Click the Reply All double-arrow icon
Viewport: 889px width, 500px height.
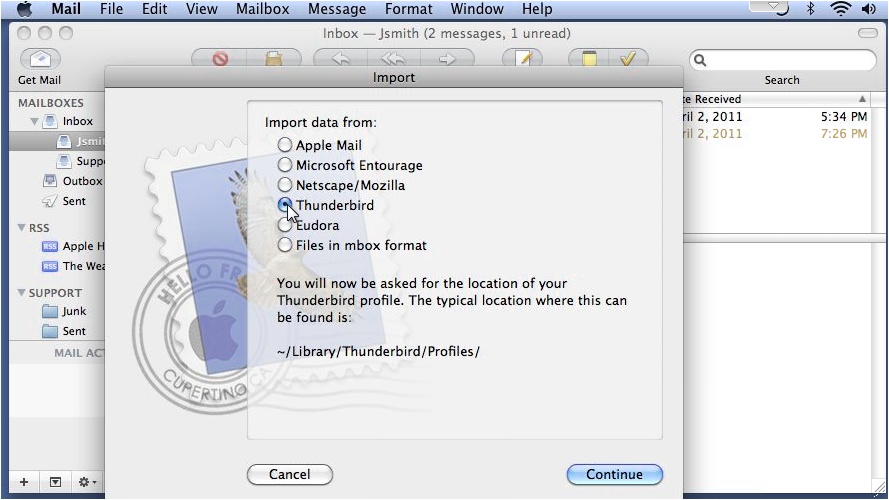pyautogui.click(x=393, y=58)
